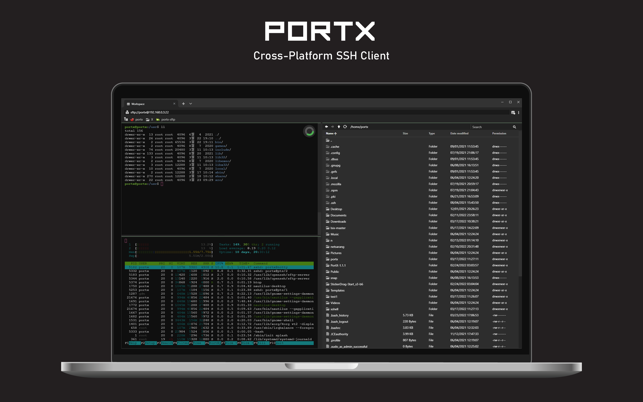
Task: Go back in the SFTP file browser
Action: click(x=326, y=127)
